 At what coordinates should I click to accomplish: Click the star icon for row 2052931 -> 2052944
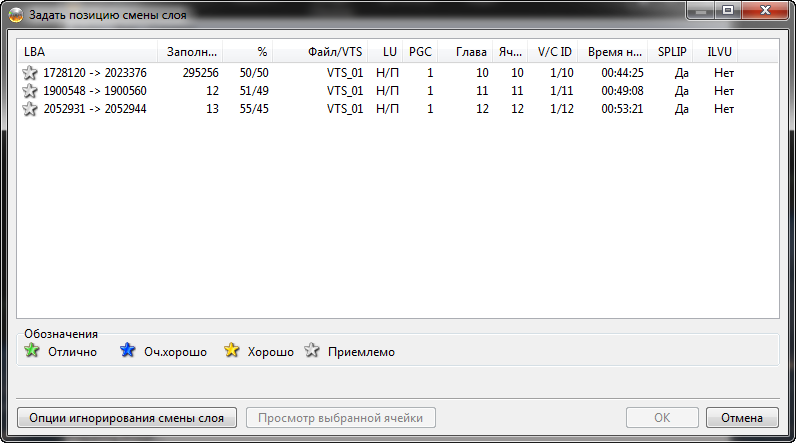pyautogui.click(x=29, y=109)
